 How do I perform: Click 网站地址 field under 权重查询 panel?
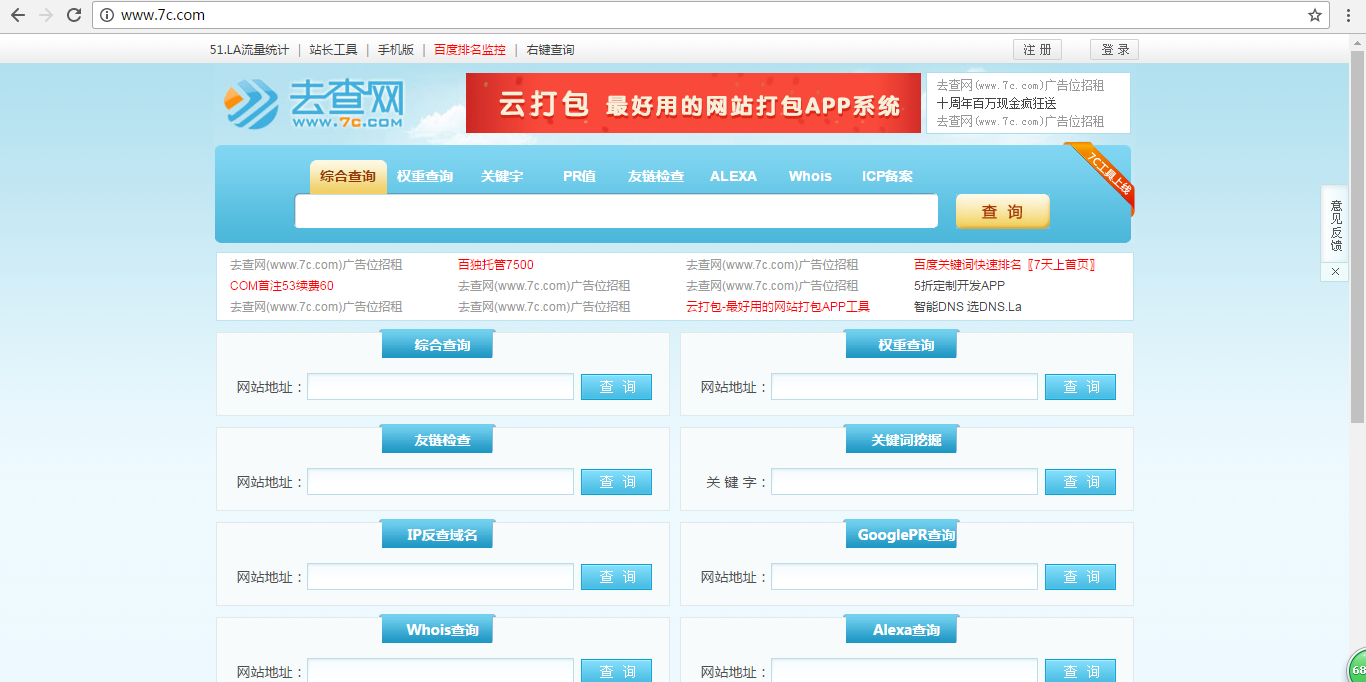coord(904,387)
